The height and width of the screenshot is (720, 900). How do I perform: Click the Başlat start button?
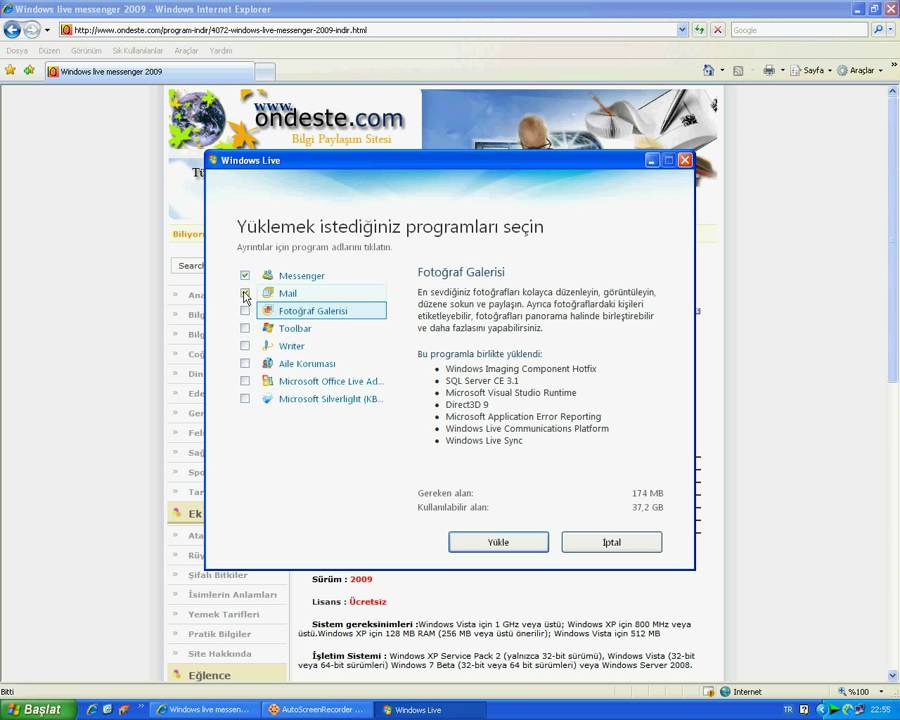[x=38, y=710]
